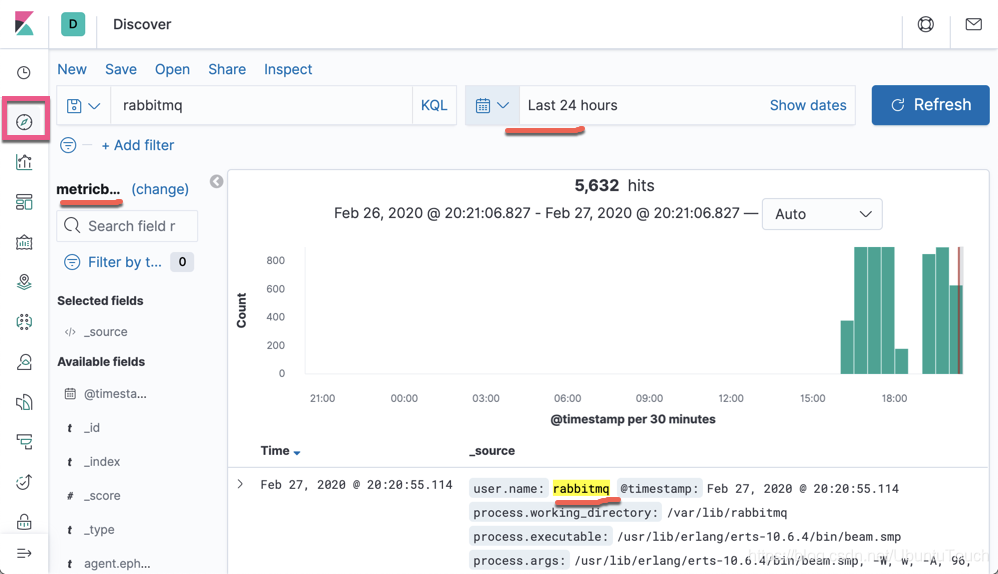Open the space selector D avatar
This screenshot has height=574, width=998.
(73, 24)
